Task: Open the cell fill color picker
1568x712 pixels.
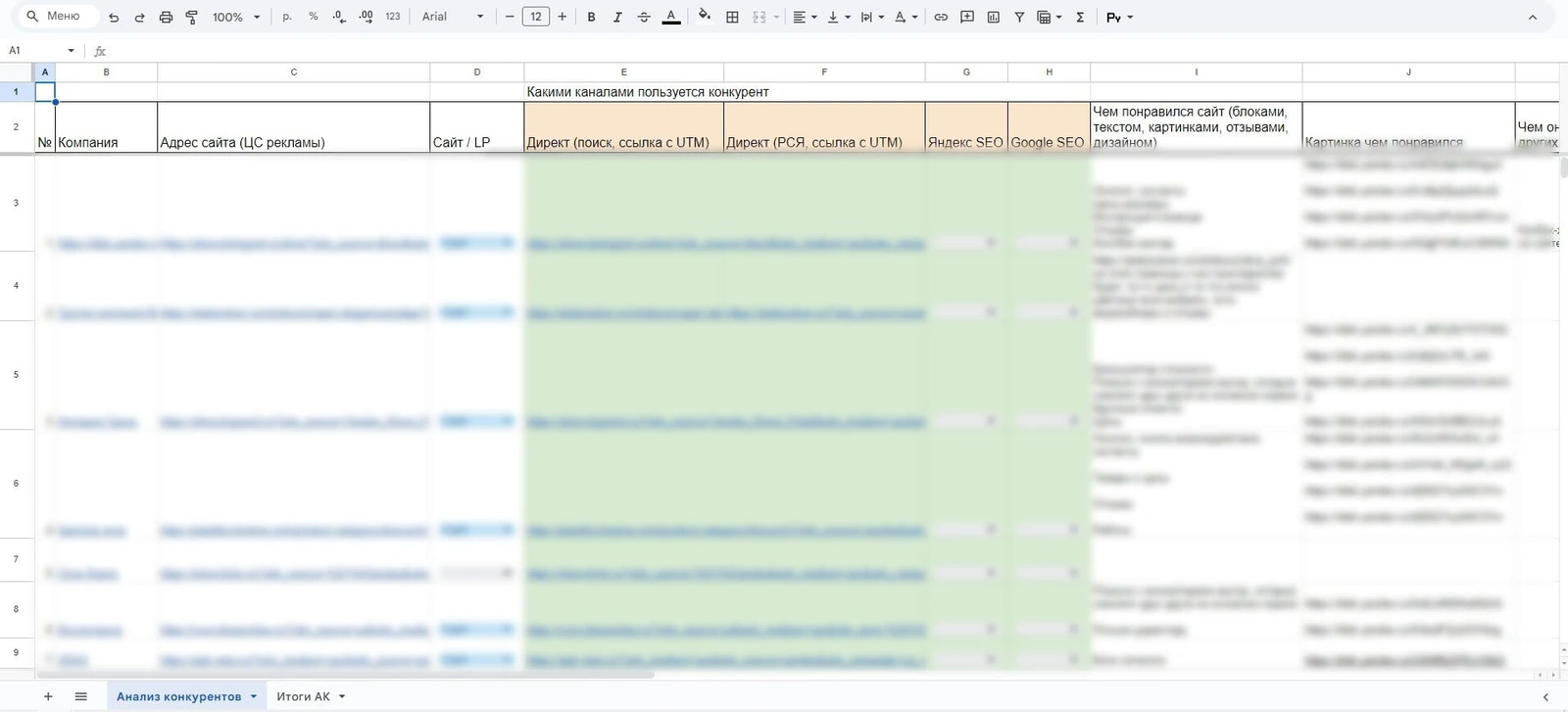Action: coord(705,17)
